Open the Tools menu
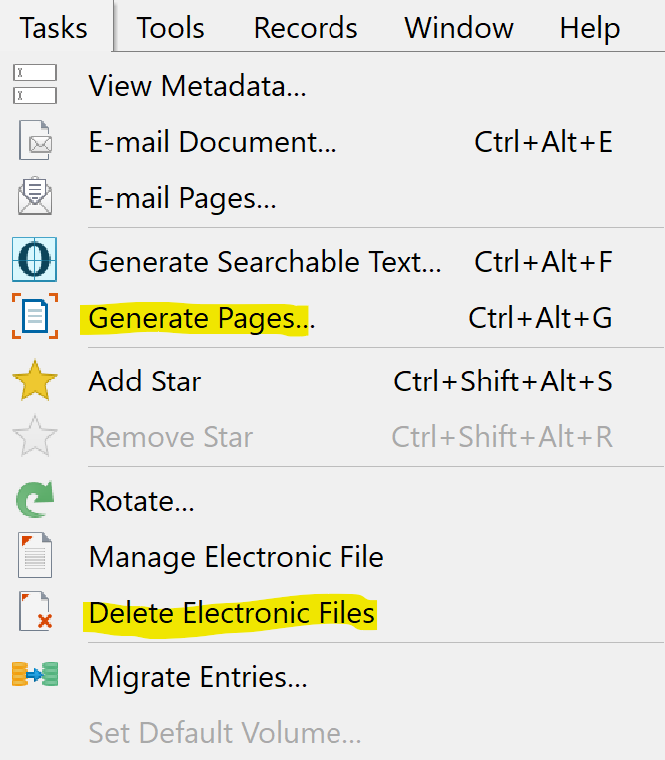 coord(171,28)
